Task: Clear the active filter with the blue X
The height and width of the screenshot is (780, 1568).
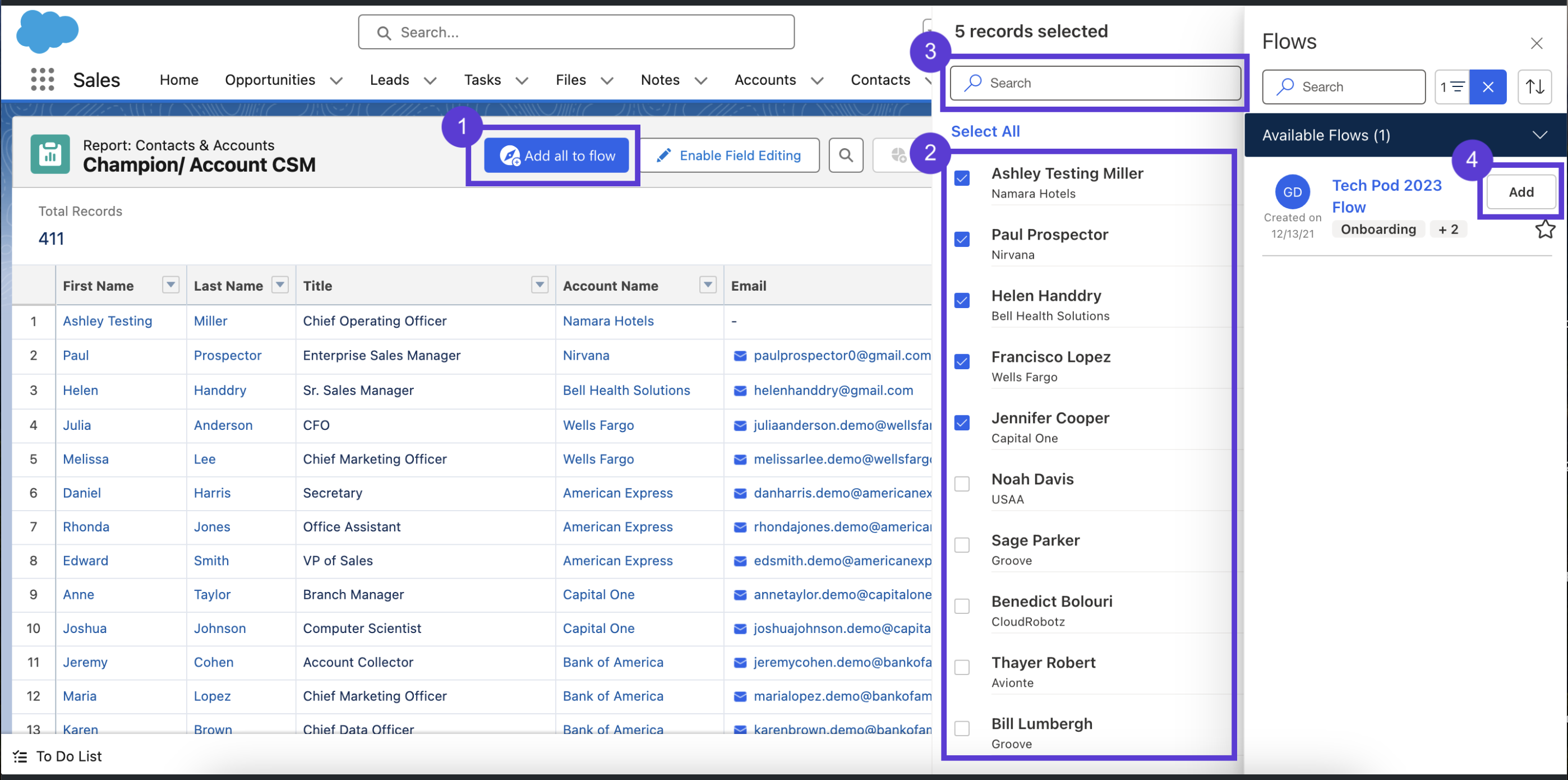Action: (1488, 86)
